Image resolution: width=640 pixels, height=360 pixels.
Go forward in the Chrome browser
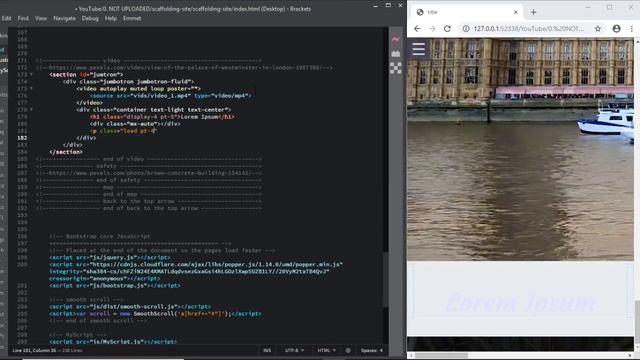pos(432,29)
